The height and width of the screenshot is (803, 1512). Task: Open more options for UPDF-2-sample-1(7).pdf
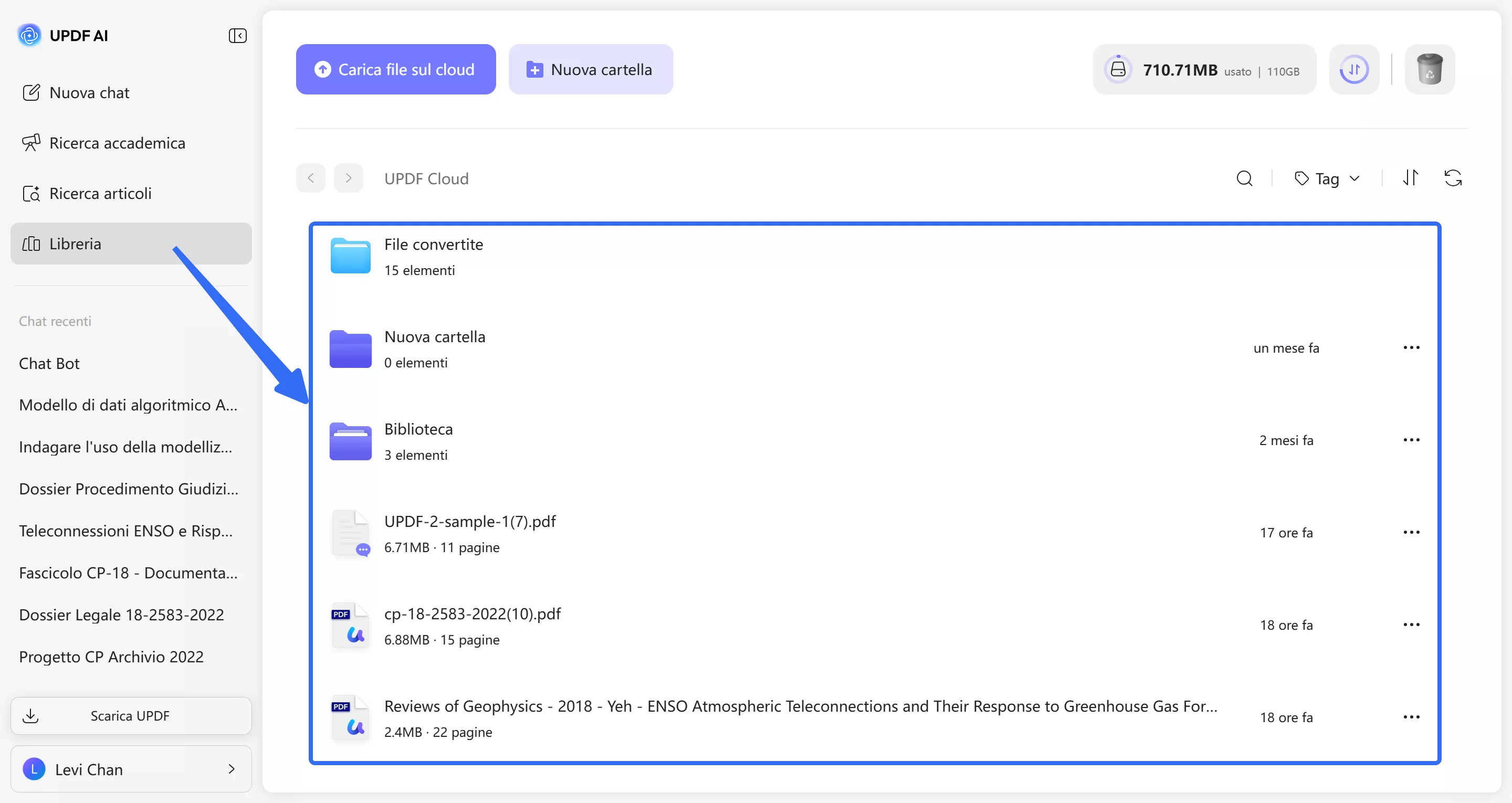click(x=1411, y=532)
